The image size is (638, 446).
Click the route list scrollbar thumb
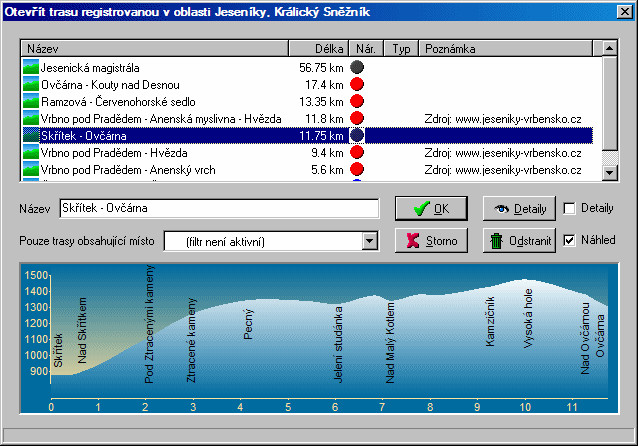click(610, 103)
